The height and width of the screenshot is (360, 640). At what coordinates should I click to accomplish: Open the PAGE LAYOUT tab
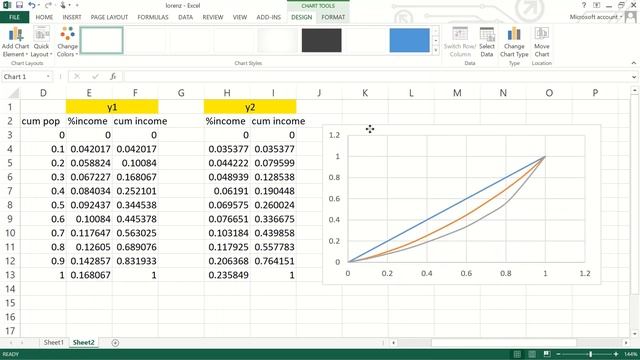109,17
